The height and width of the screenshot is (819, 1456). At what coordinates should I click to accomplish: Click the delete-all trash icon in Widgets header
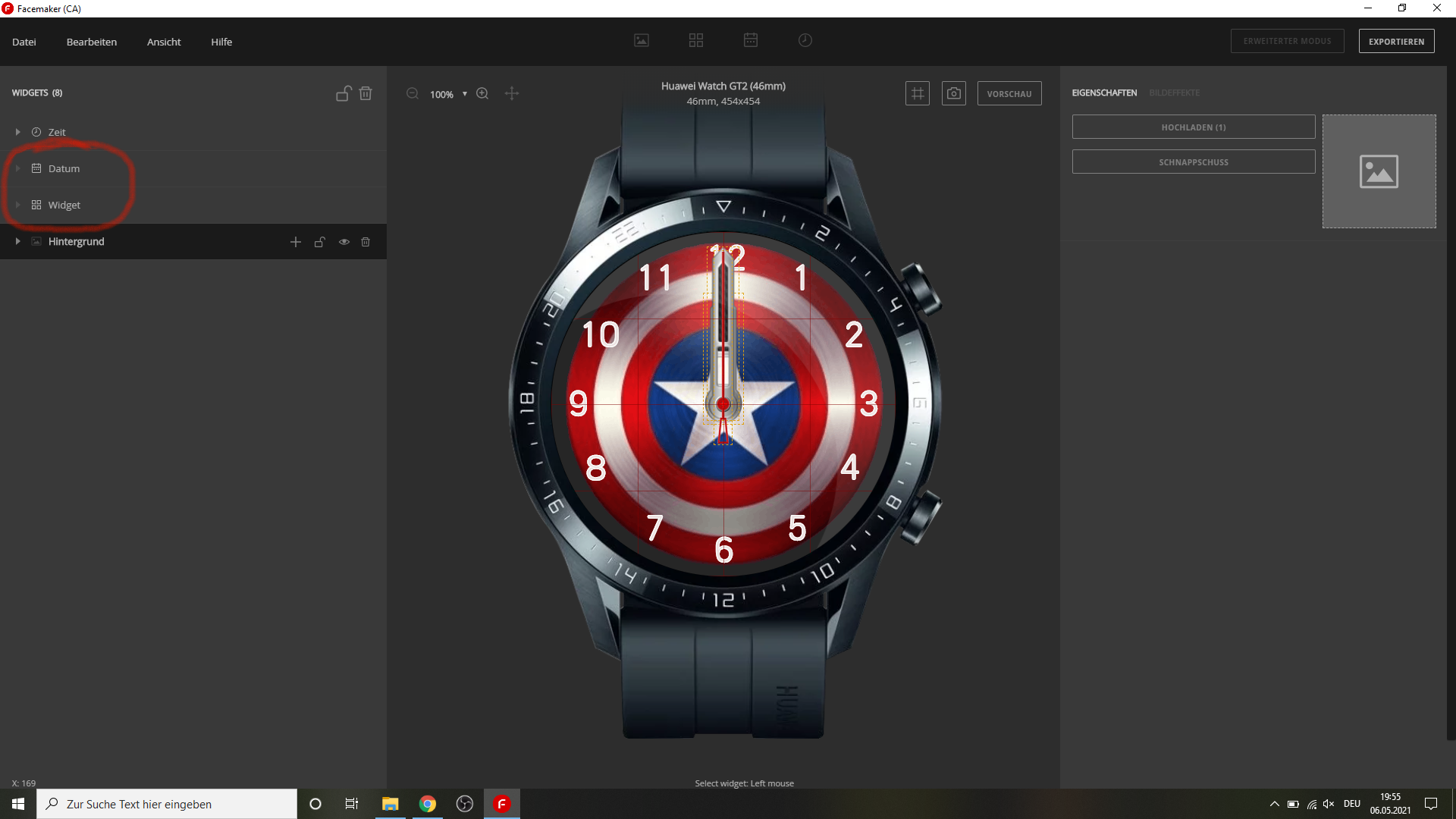366,93
